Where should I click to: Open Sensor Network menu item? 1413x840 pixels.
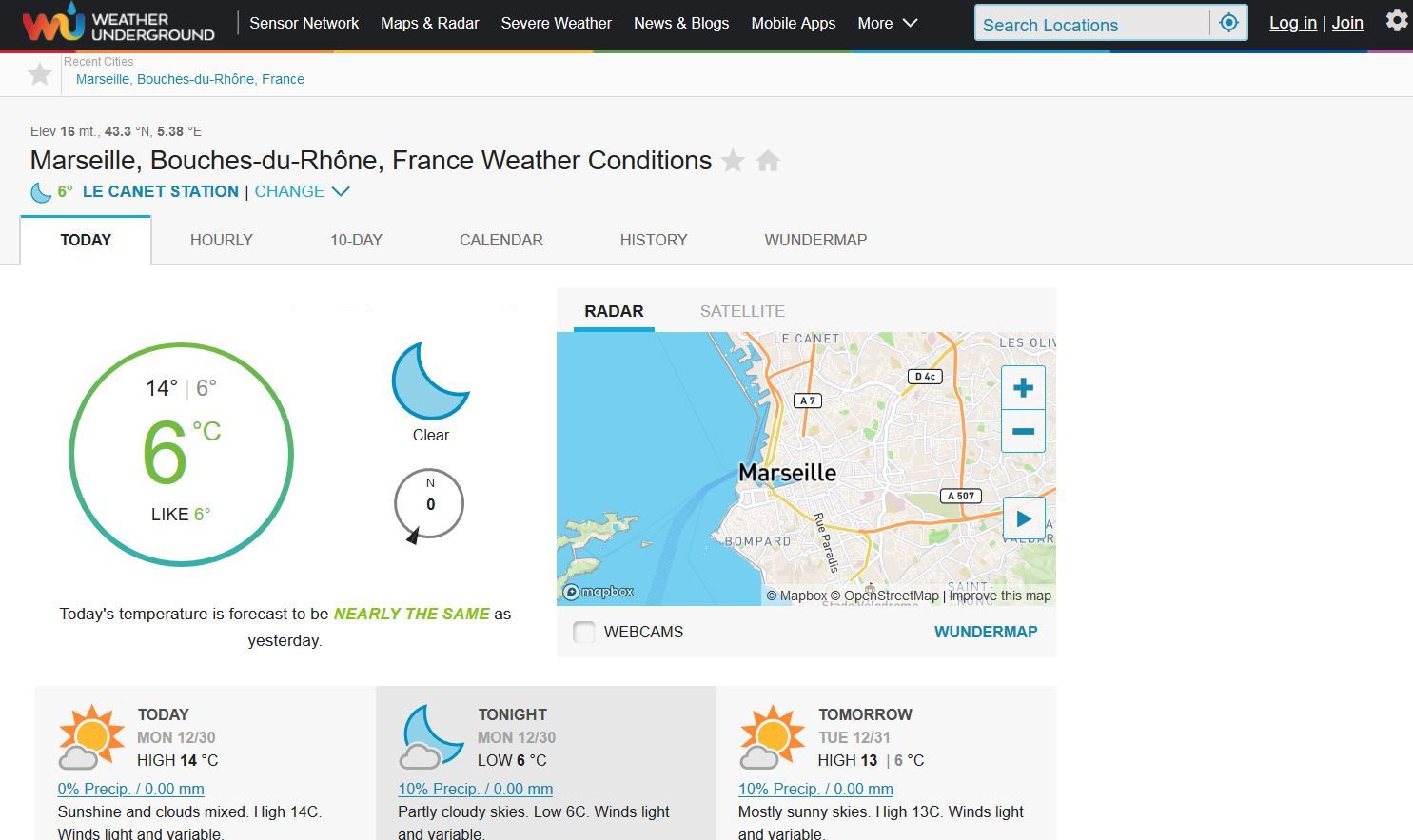(x=304, y=23)
